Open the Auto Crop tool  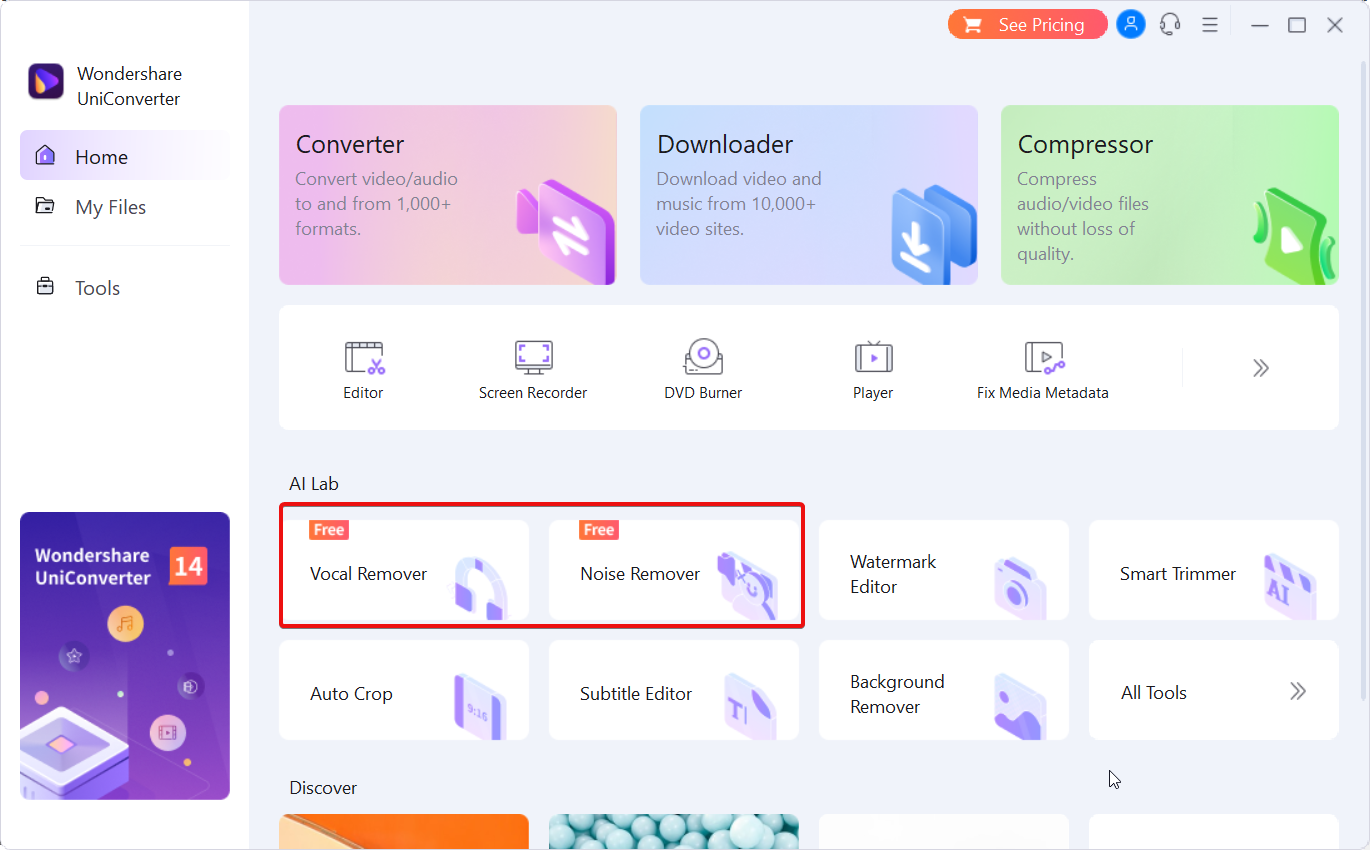tap(404, 690)
